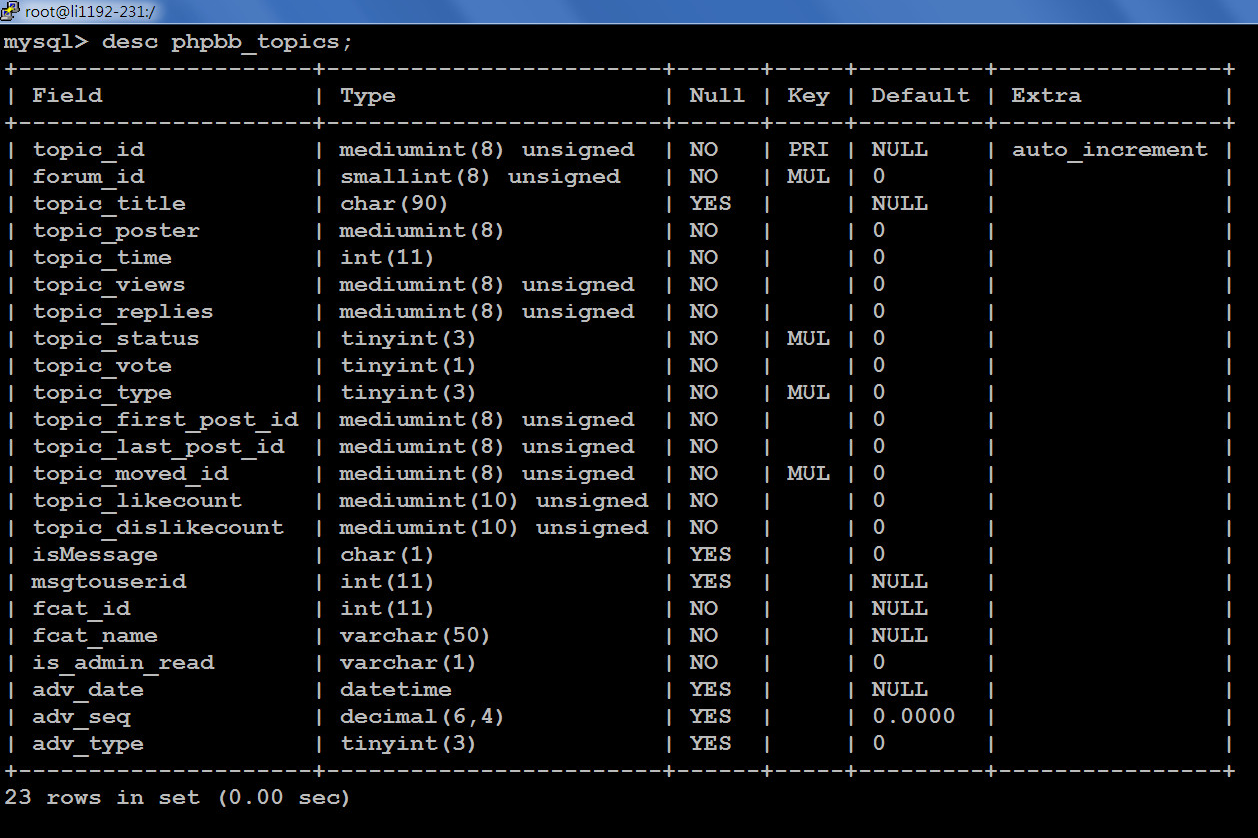Select the 'isMessage' field name
The image size is (1258, 838).
coord(95,554)
